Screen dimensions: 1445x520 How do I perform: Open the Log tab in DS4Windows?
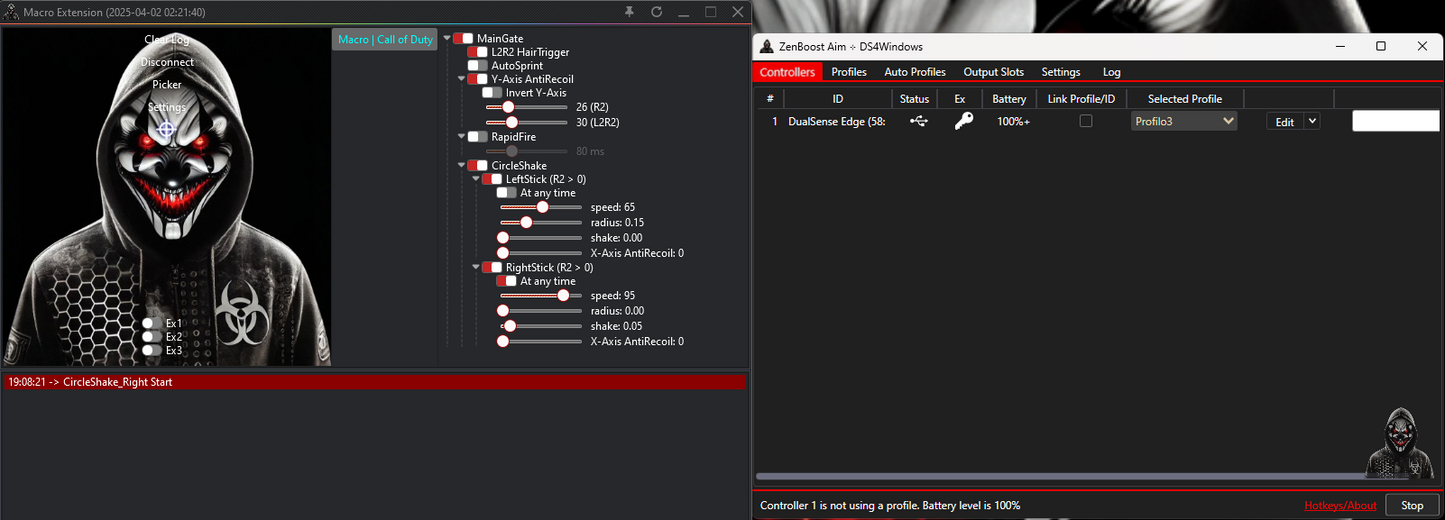pyautogui.click(x=1111, y=72)
